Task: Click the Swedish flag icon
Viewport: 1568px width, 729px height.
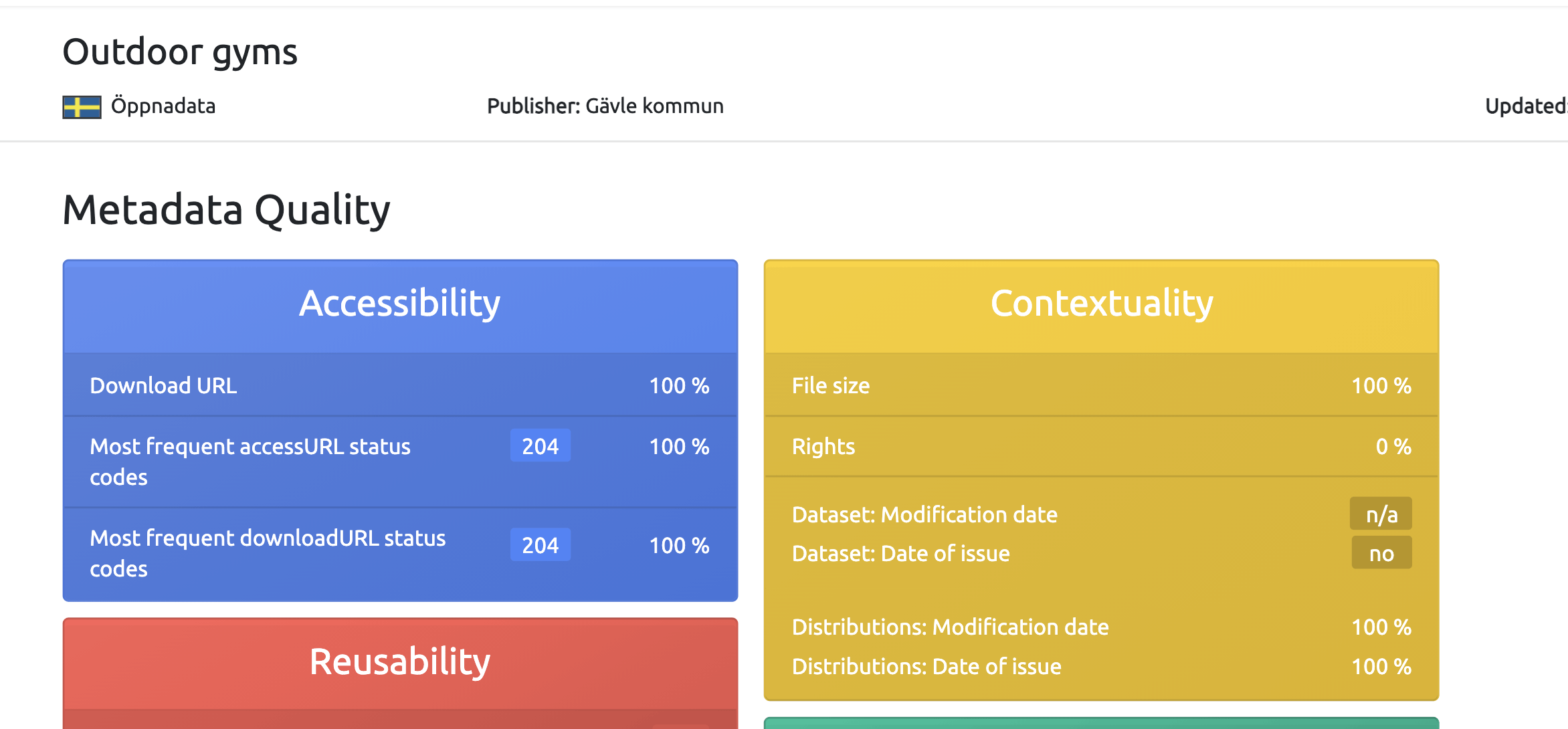Action: tap(82, 107)
